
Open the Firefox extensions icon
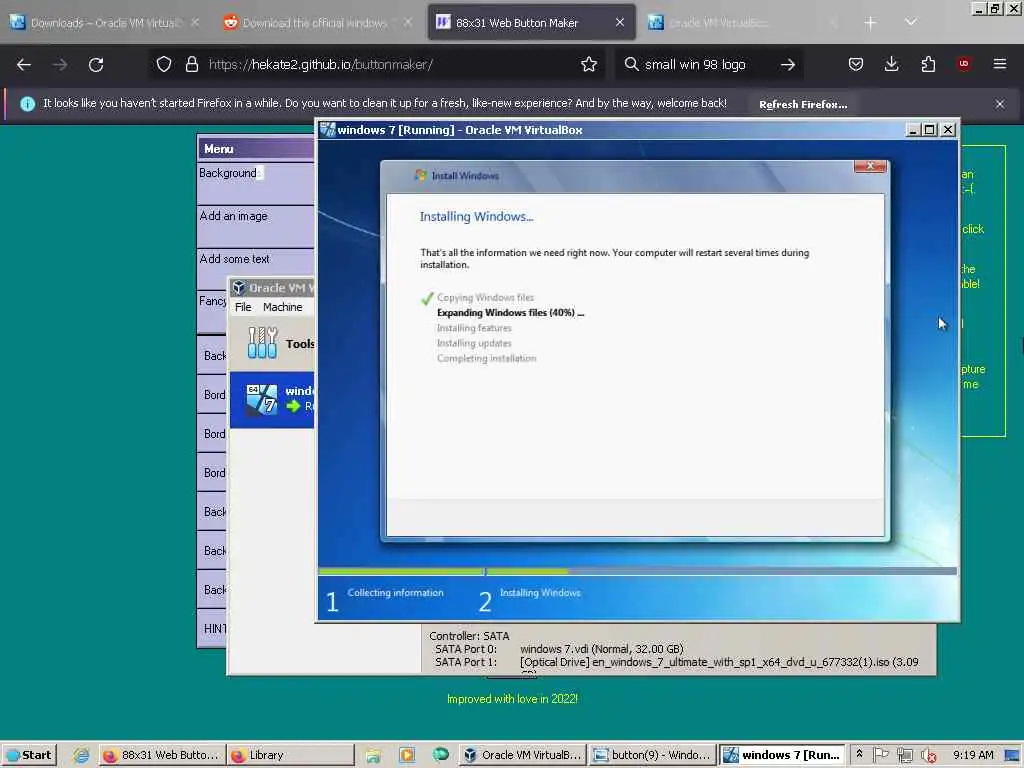(928, 64)
